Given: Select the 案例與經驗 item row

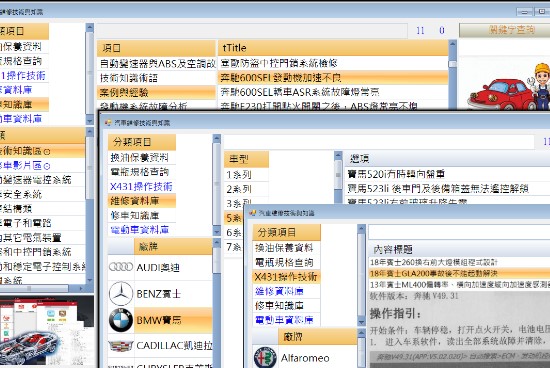Looking at the screenshot, I should pos(156,93).
